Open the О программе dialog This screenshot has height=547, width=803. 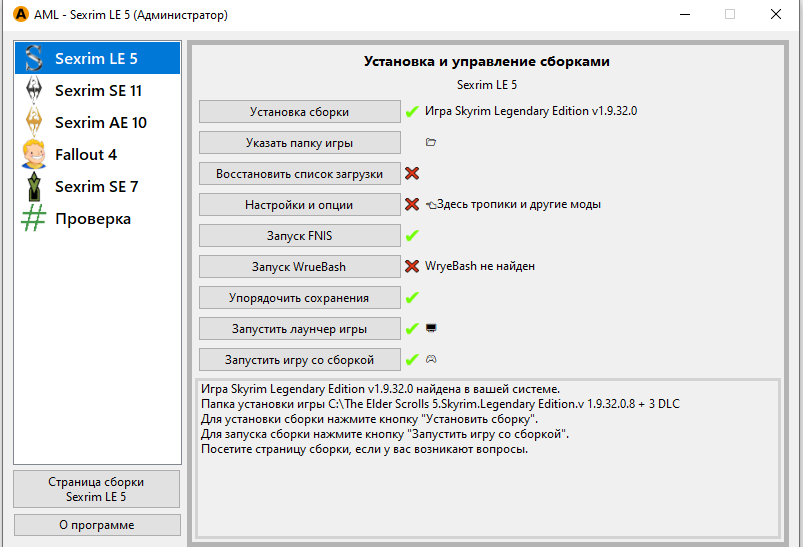97,525
